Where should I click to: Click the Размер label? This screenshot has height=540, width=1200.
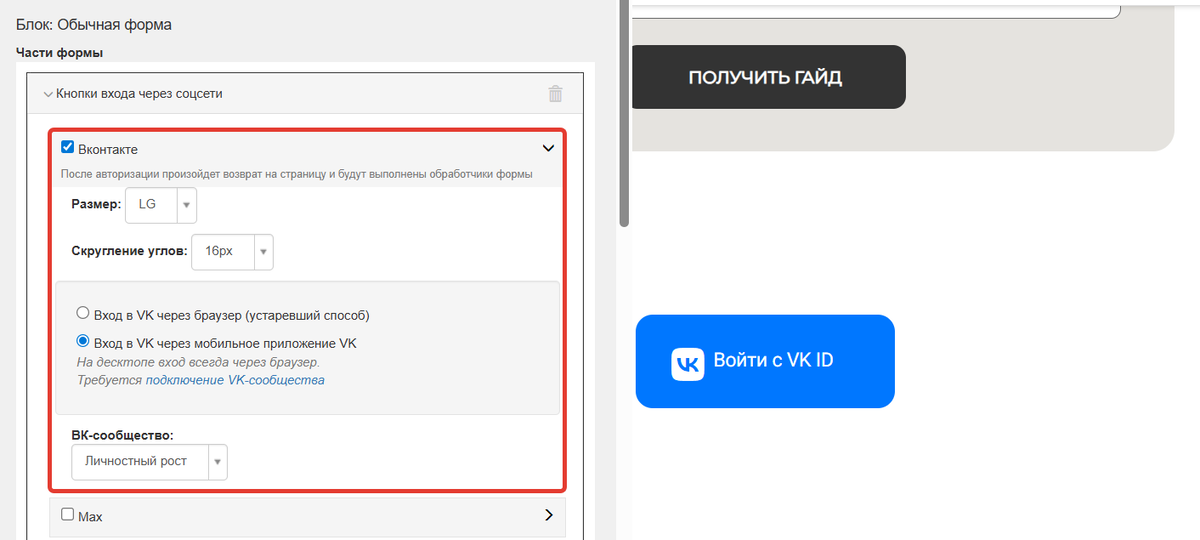(x=96, y=204)
